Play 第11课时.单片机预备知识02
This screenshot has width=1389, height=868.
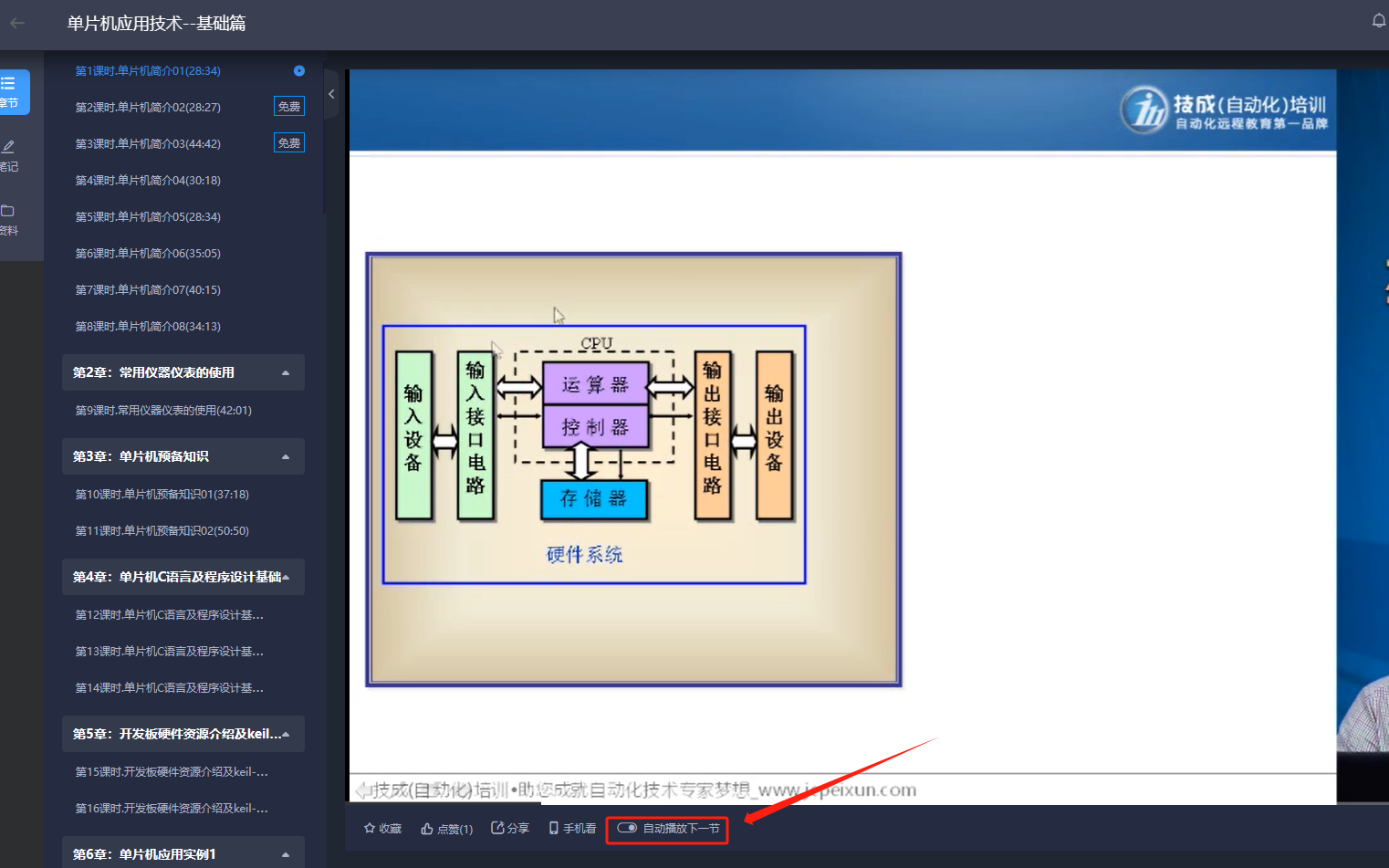(162, 531)
